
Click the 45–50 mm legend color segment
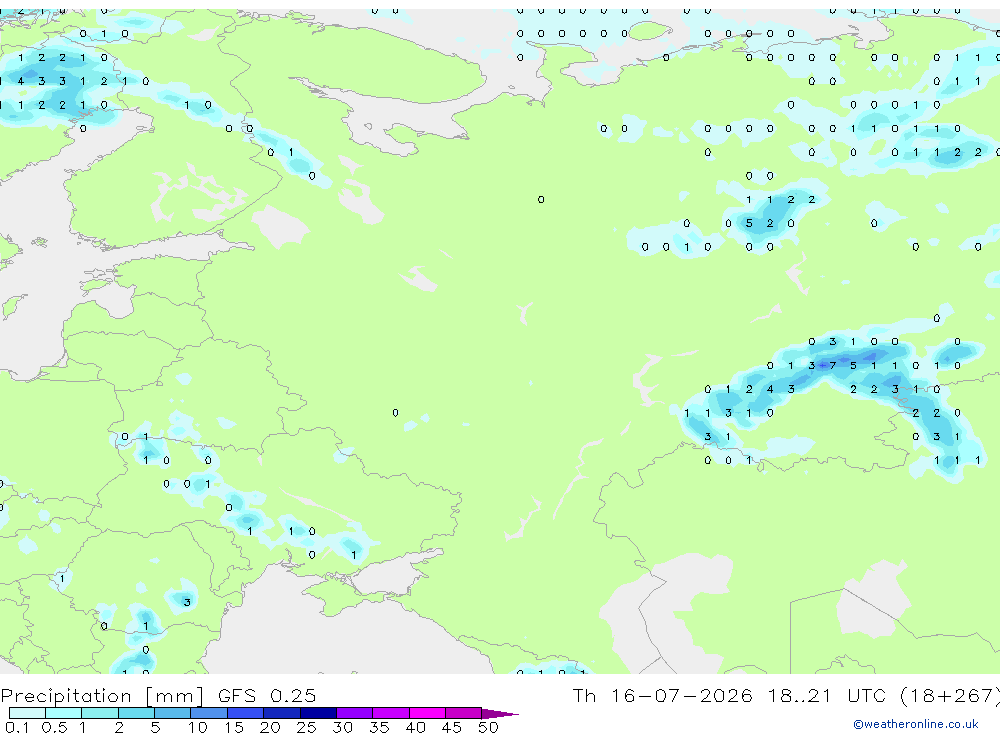pos(463,713)
